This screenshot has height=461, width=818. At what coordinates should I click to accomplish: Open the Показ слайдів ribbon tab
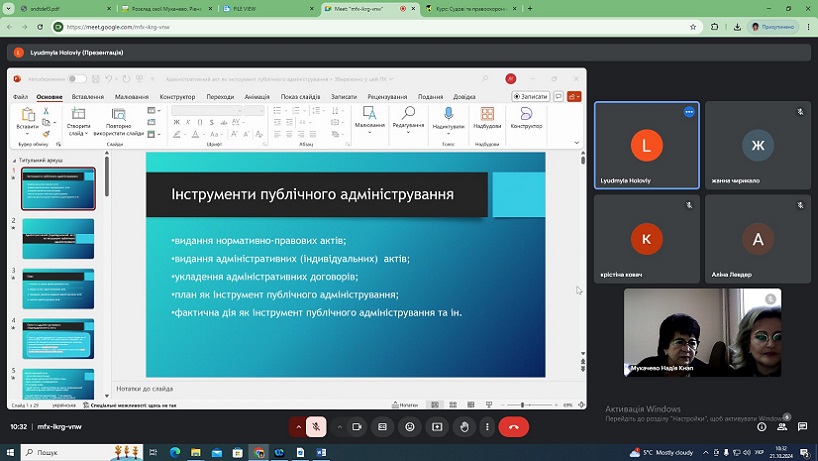click(300, 96)
